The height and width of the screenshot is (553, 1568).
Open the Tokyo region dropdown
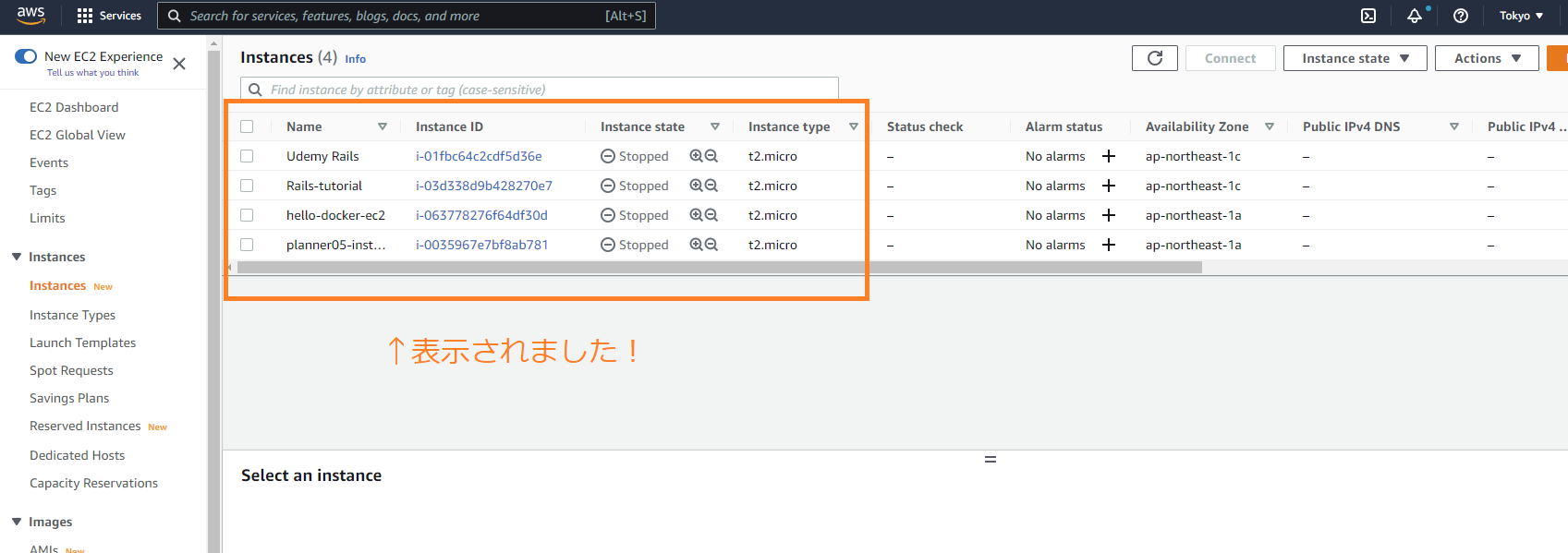click(1521, 16)
